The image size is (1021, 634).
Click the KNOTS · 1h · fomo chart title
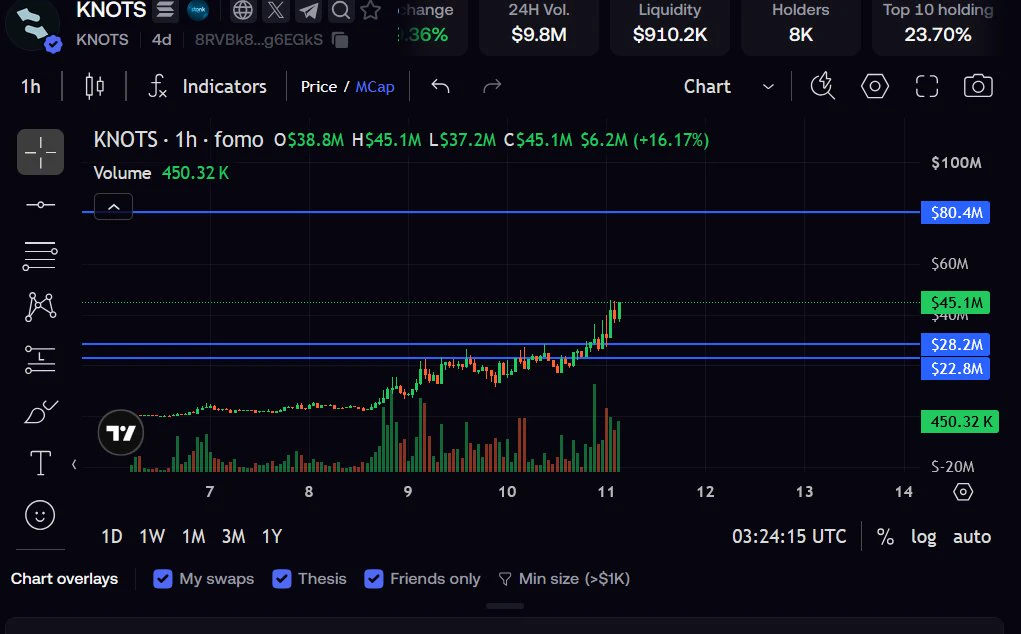tap(178, 140)
